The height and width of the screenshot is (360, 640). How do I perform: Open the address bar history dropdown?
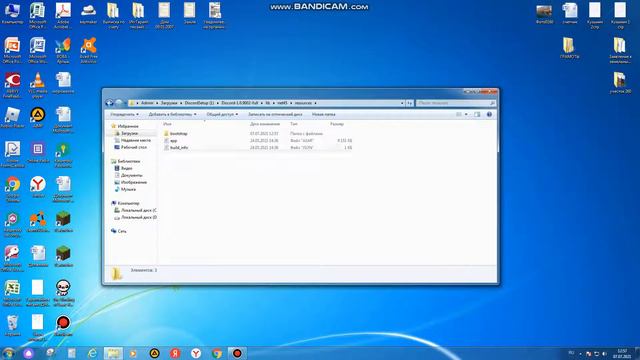402,103
